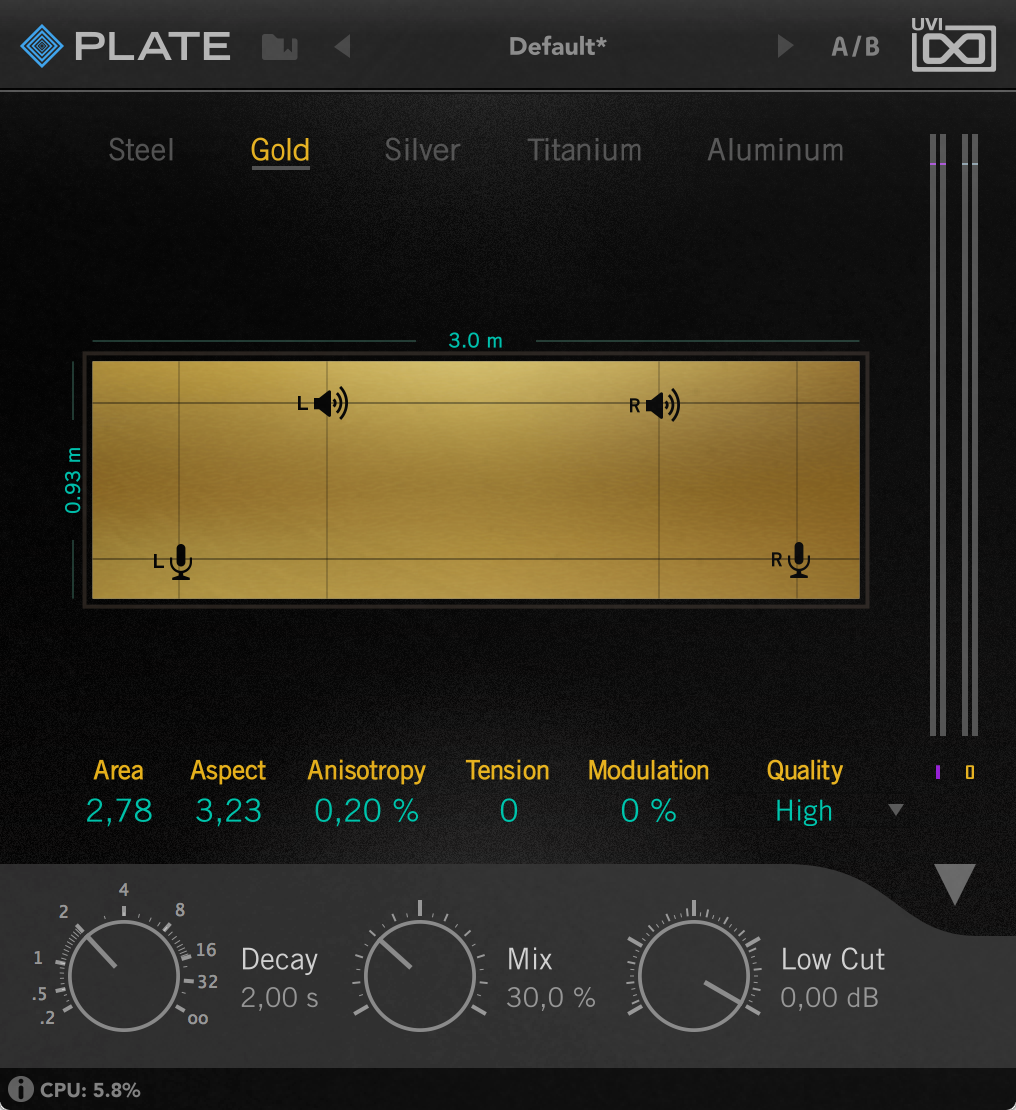Toggle the gold output meter marker
Screen dimensions: 1016x1110
(x=968, y=770)
